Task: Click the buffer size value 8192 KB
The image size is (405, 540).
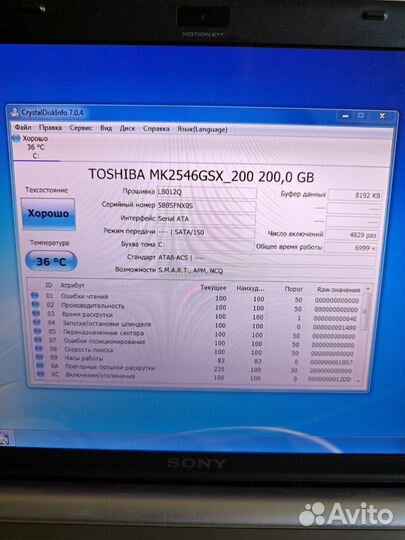Action: [x=355, y=195]
